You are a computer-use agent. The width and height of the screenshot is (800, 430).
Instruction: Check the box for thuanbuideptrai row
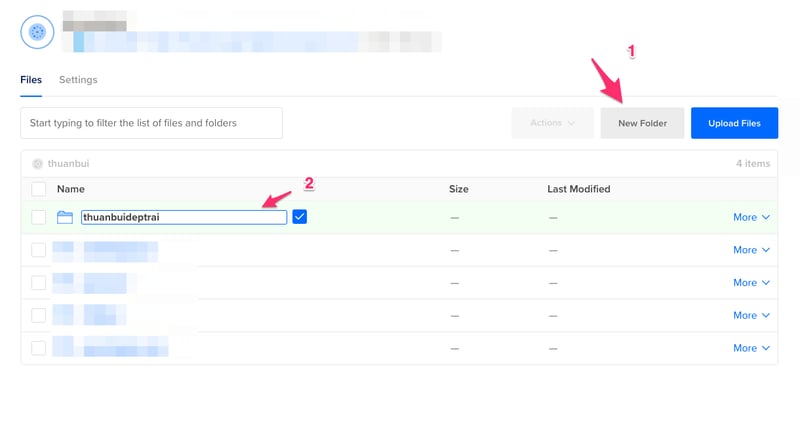38,217
